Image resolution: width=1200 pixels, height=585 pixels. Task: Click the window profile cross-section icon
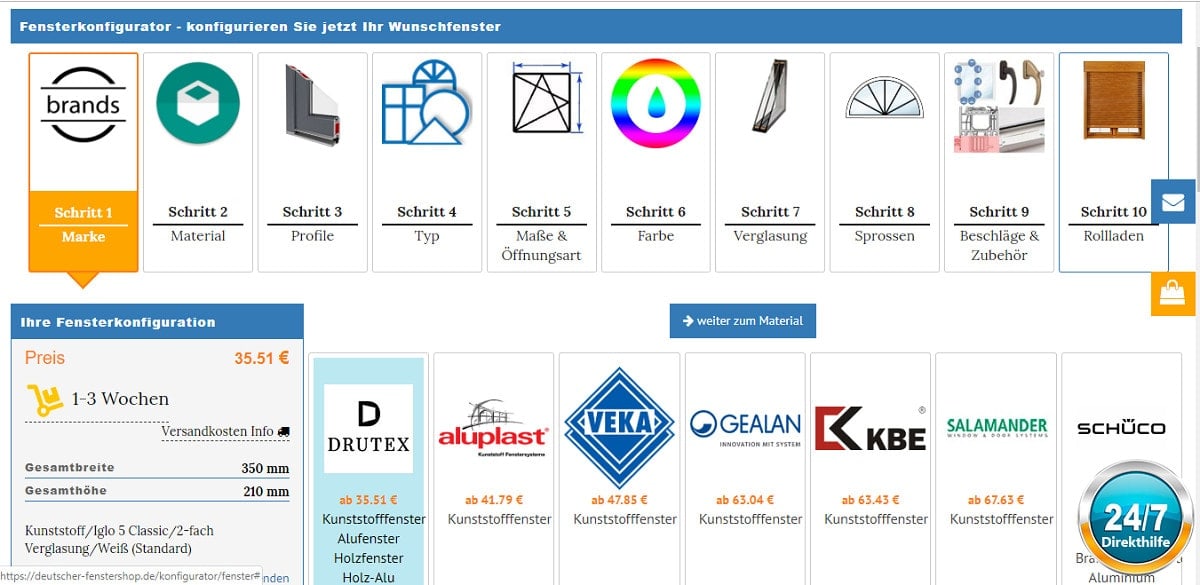point(312,106)
